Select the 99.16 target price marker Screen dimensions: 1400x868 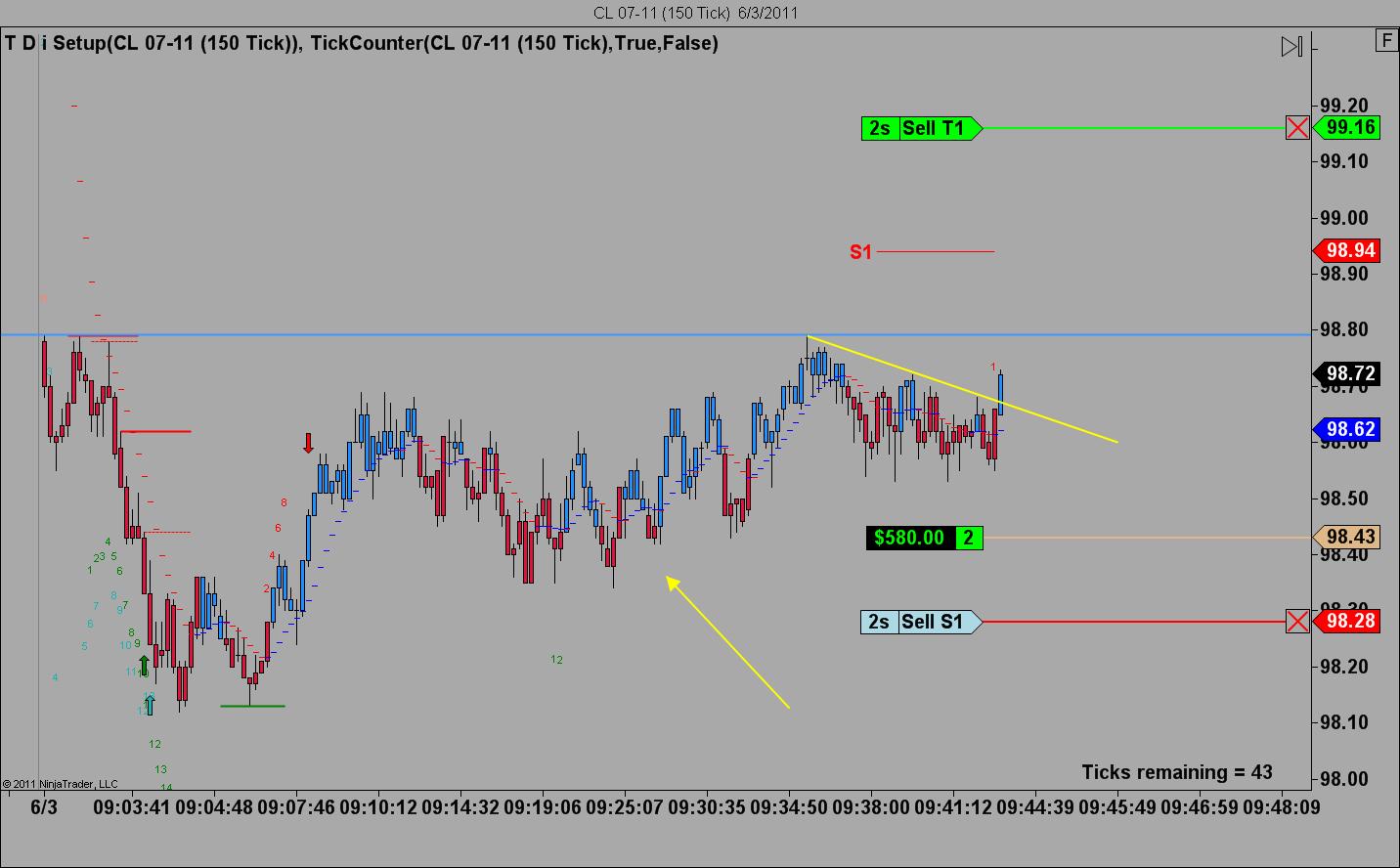coord(1346,127)
